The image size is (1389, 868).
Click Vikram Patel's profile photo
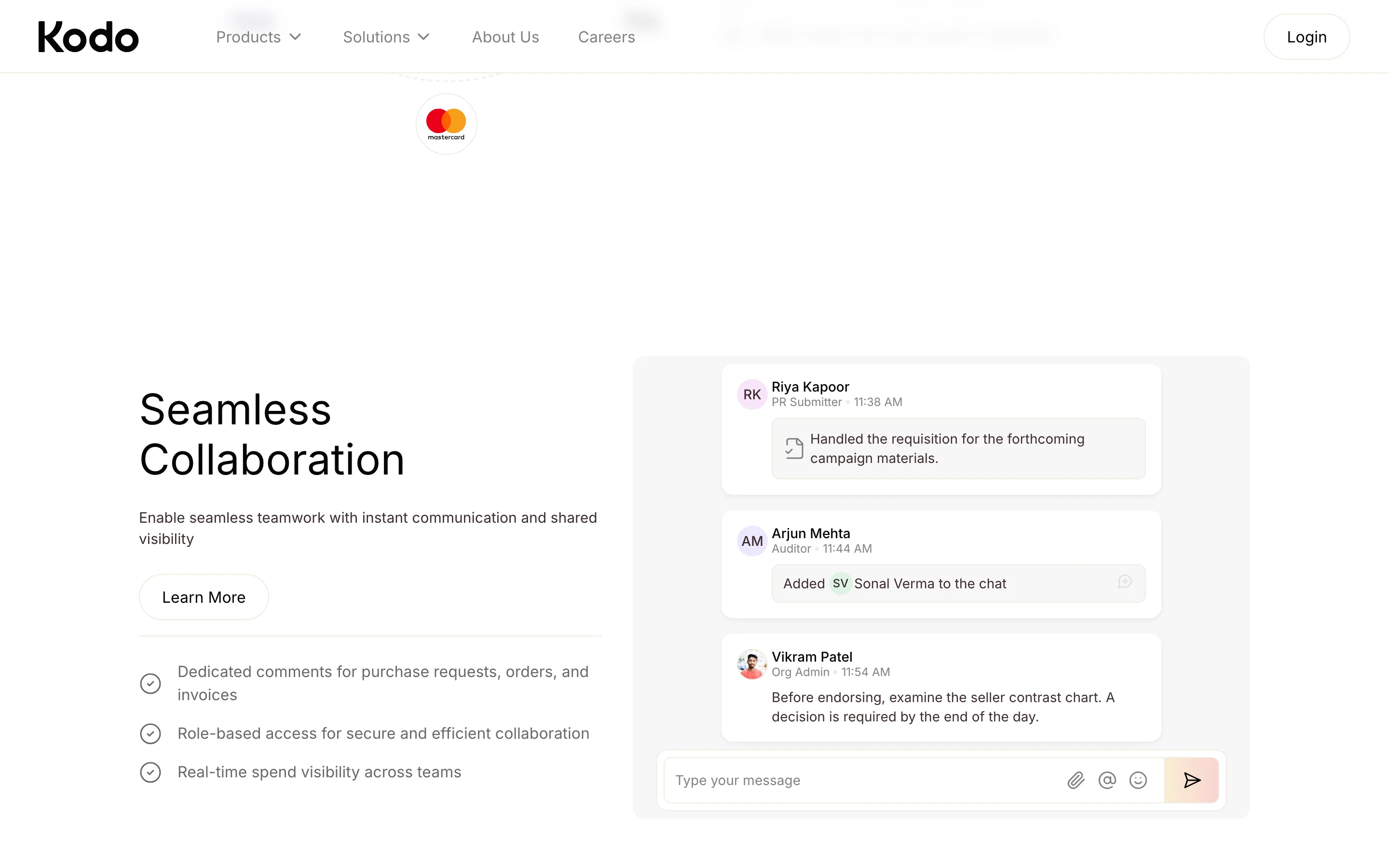[752, 664]
